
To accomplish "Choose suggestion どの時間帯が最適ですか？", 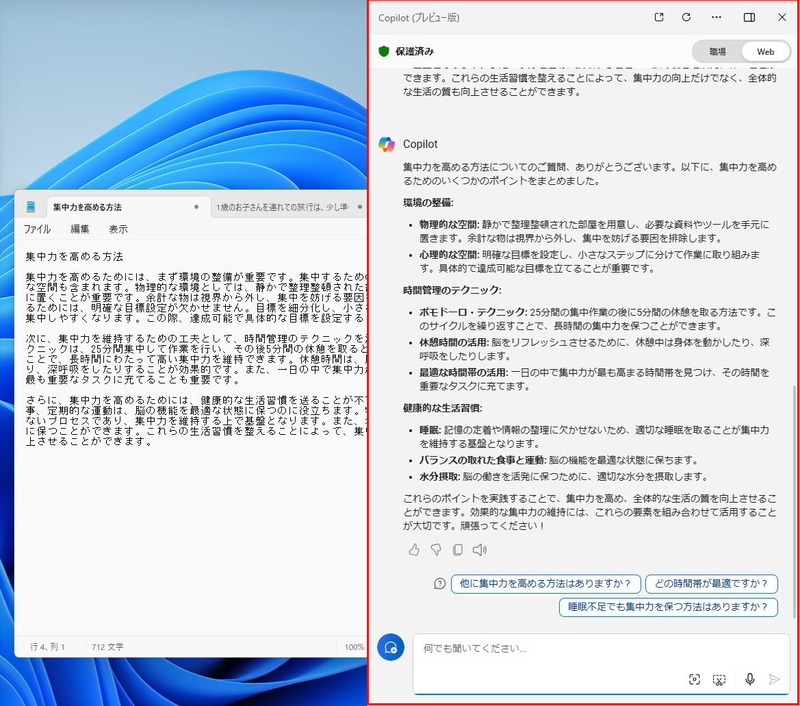I will pyautogui.click(x=711, y=584).
